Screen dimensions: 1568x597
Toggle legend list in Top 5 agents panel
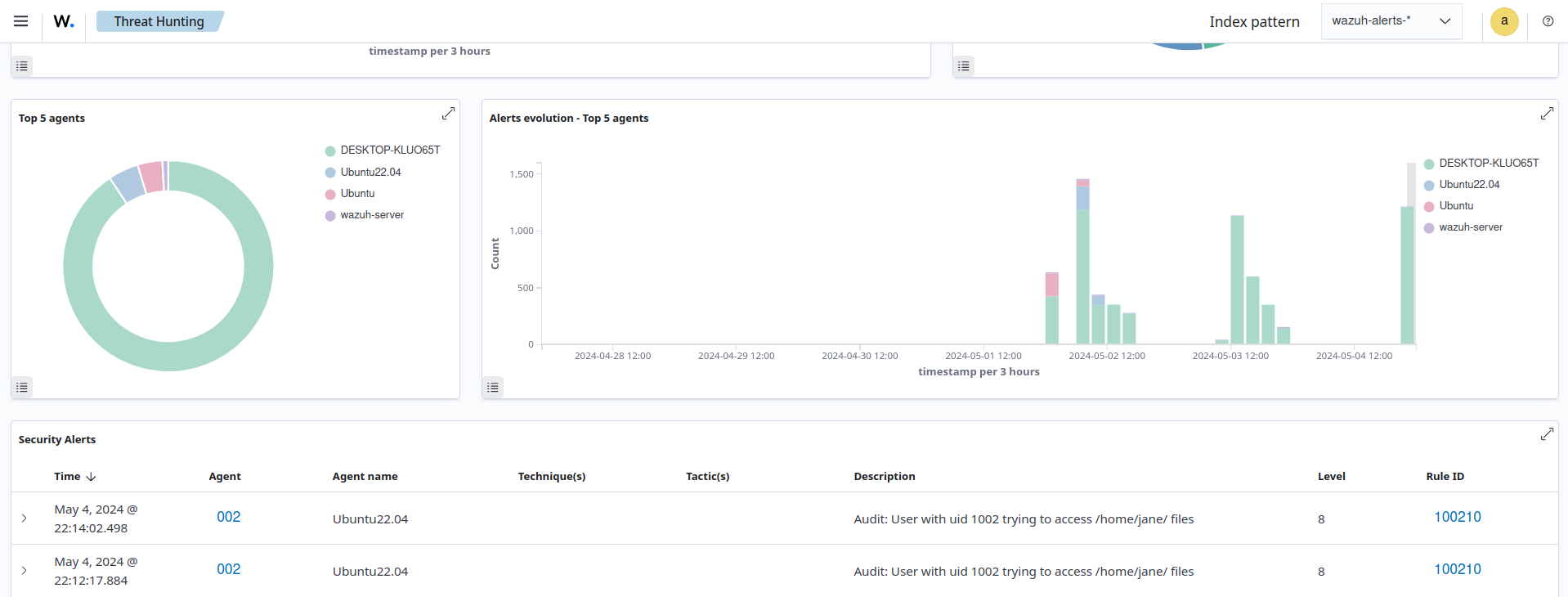tap(22, 387)
